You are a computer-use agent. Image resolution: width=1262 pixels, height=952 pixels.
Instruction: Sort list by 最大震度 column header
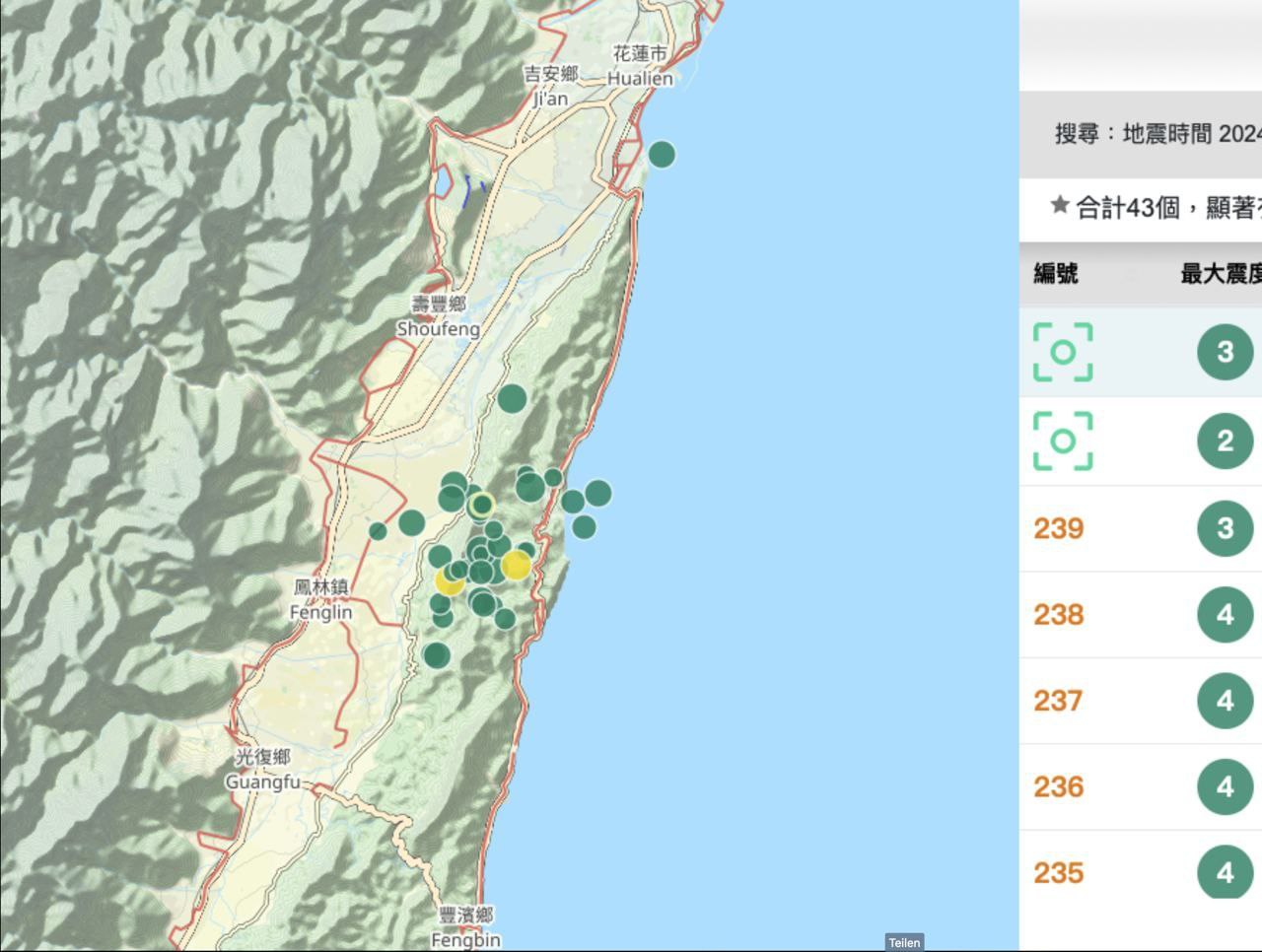(1220, 274)
